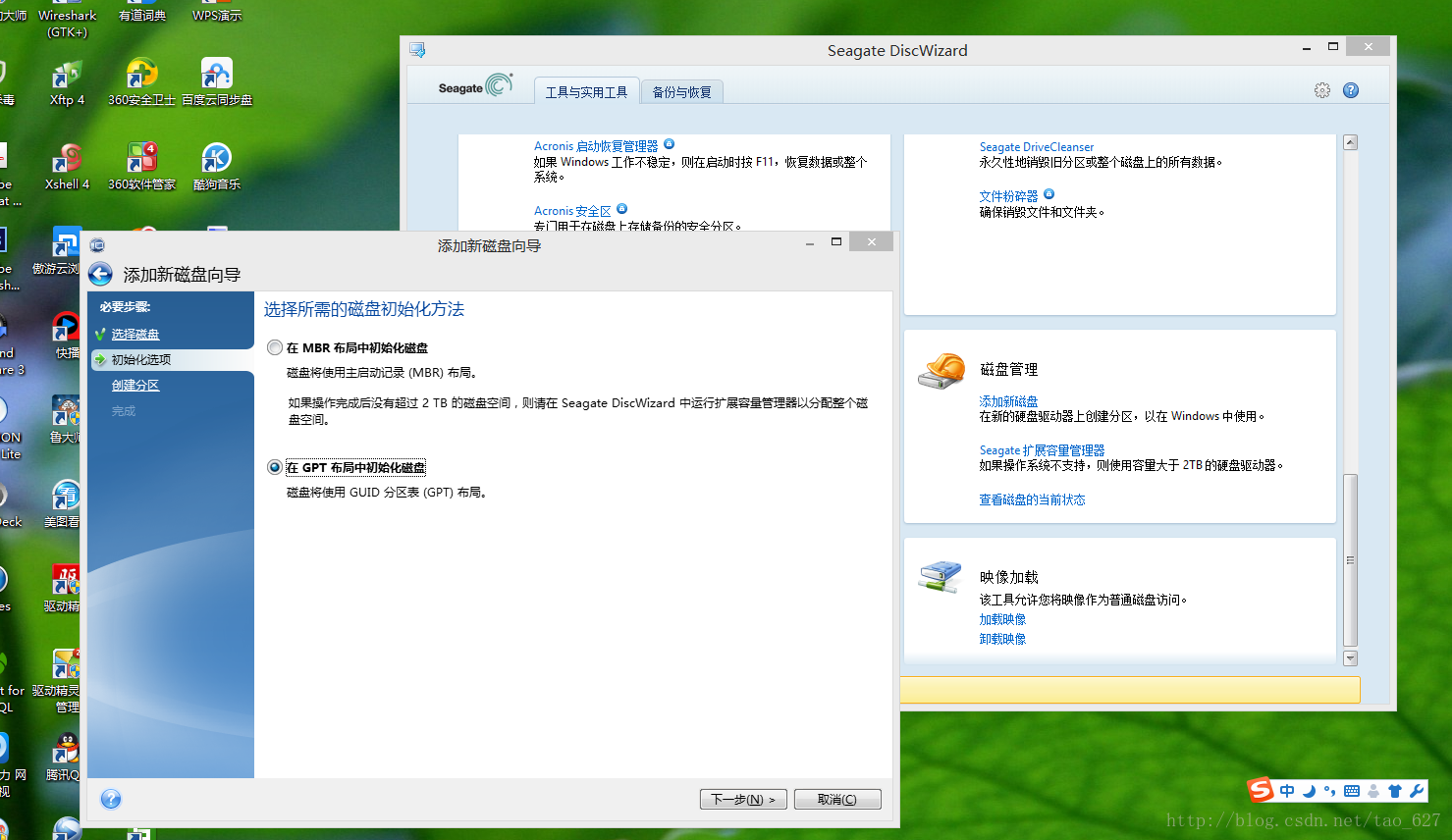Open wizard help question mark icon
Viewport: 1452px width, 840px height.
(x=111, y=799)
